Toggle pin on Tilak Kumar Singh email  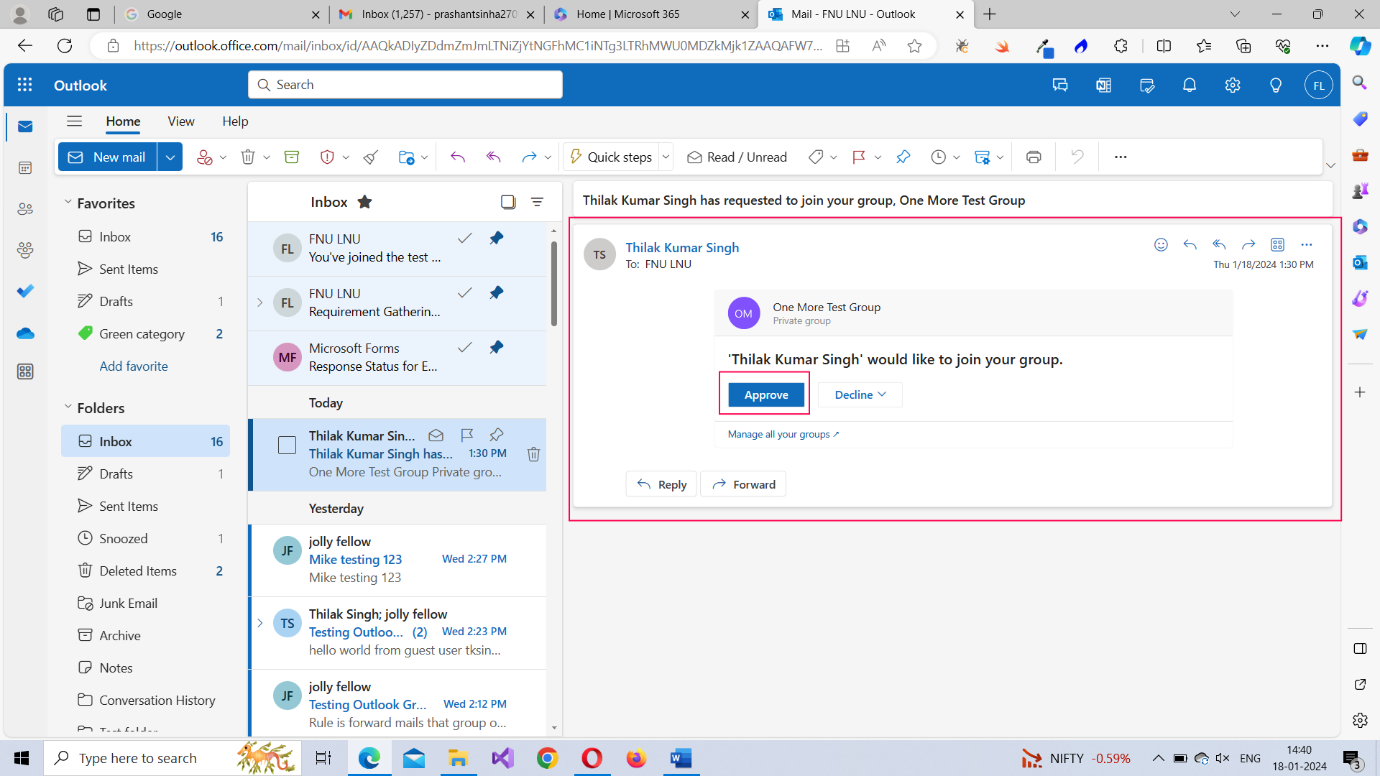[x=496, y=435]
